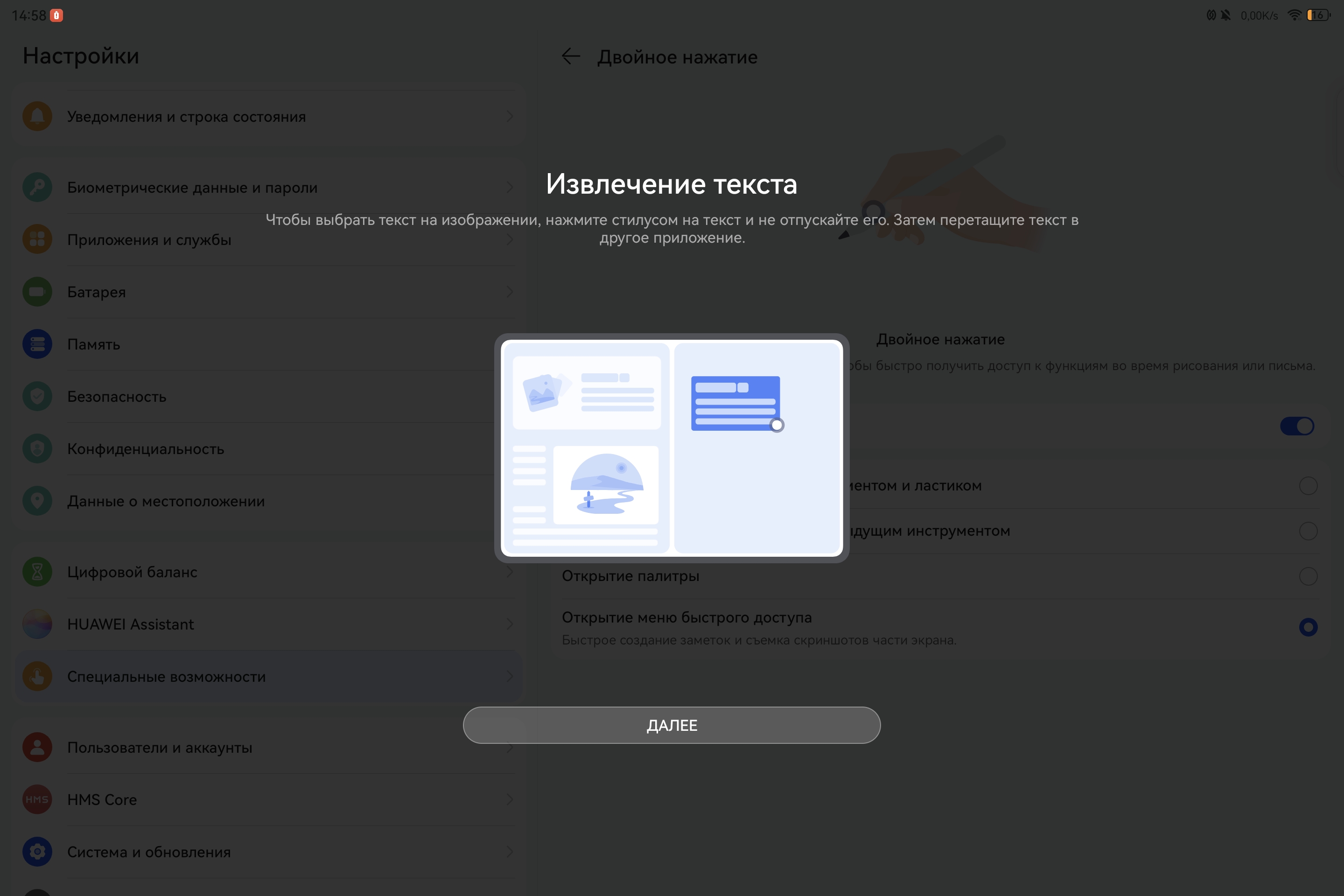This screenshot has width=1344, height=896.
Task: Click the users and accounts person icon
Action: tap(37, 748)
